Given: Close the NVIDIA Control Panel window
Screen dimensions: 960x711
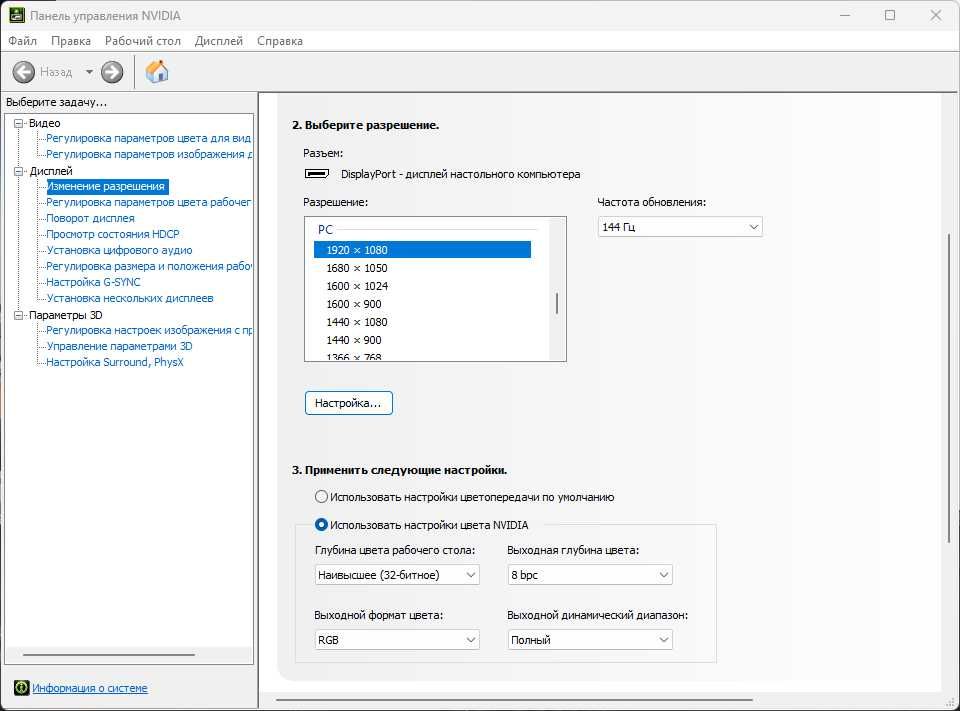Looking at the screenshot, I should click(x=936, y=15).
